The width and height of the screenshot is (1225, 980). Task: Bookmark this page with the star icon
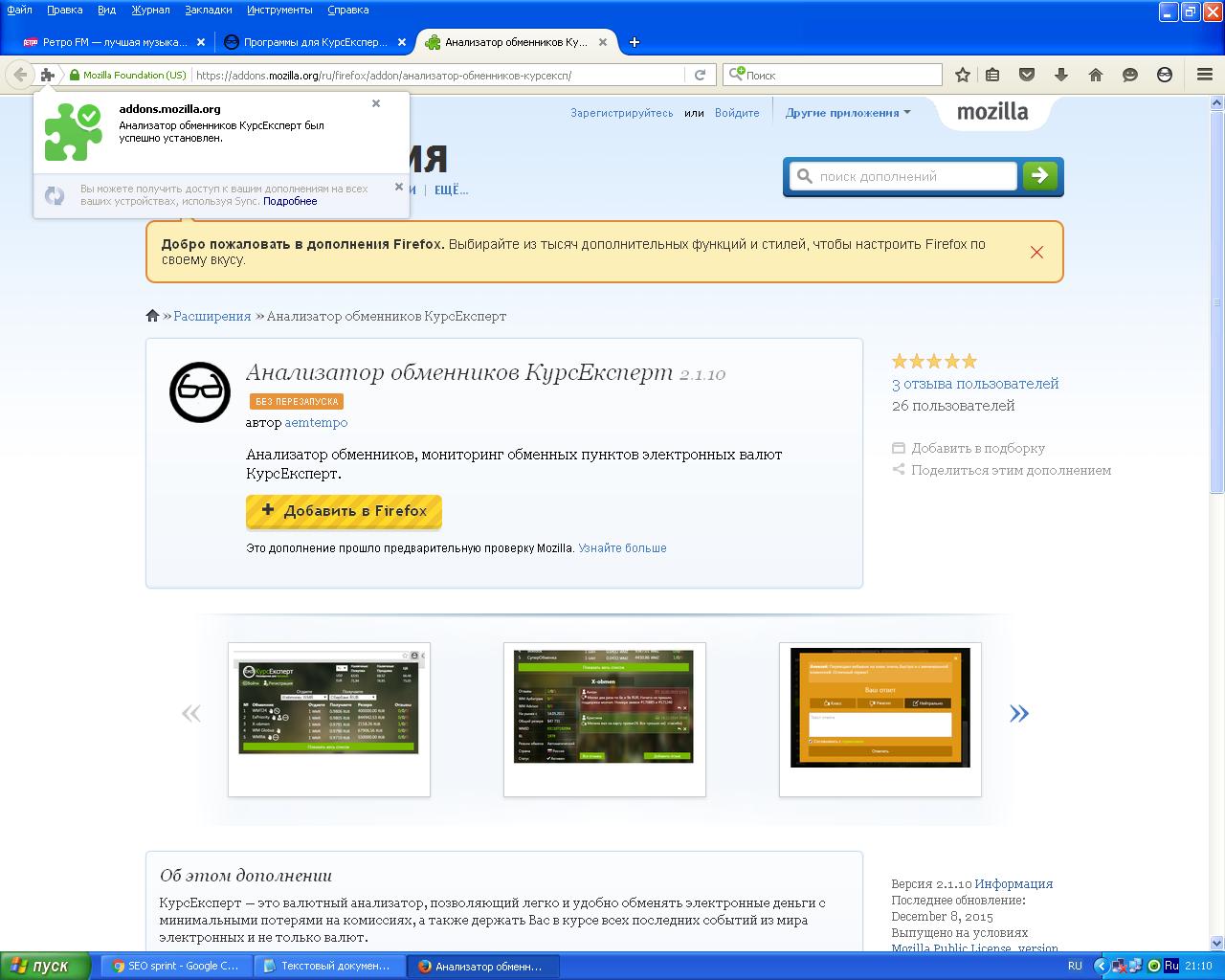coord(963,75)
